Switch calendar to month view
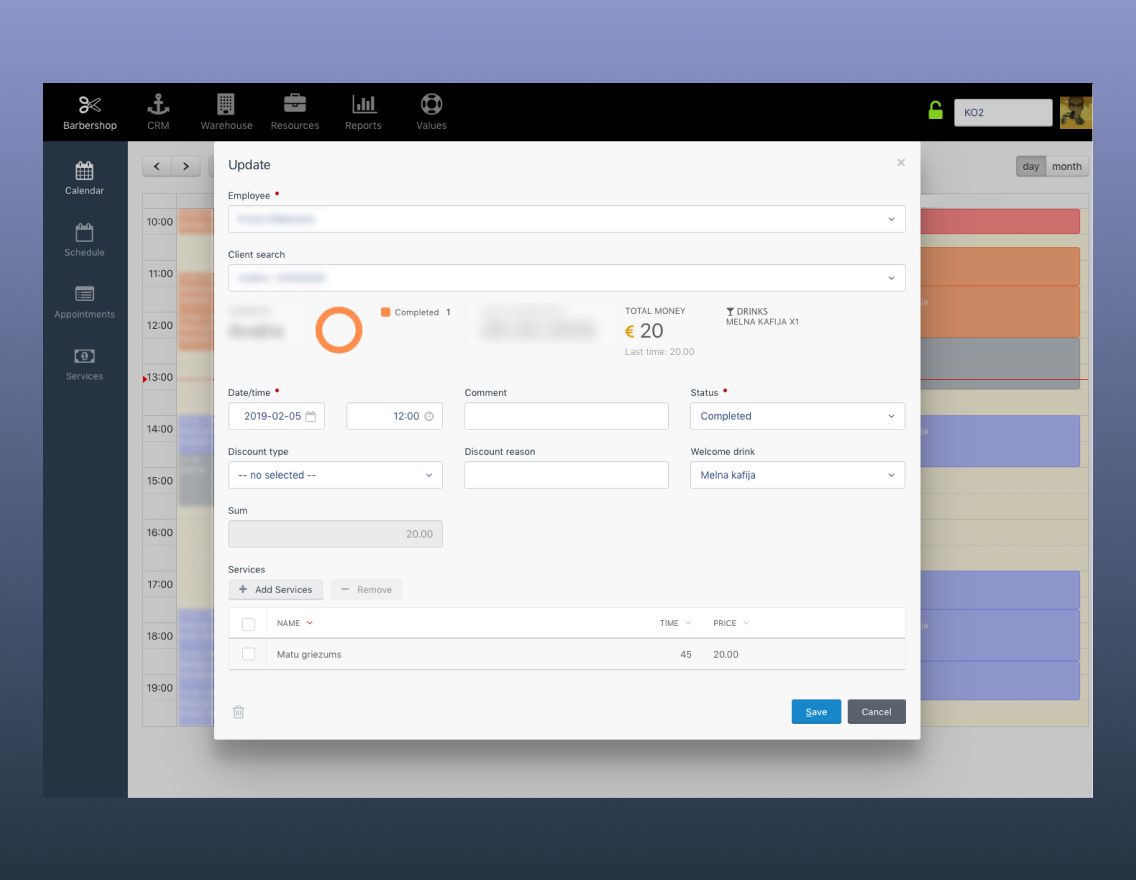Viewport: 1136px width, 880px height. [1066, 167]
